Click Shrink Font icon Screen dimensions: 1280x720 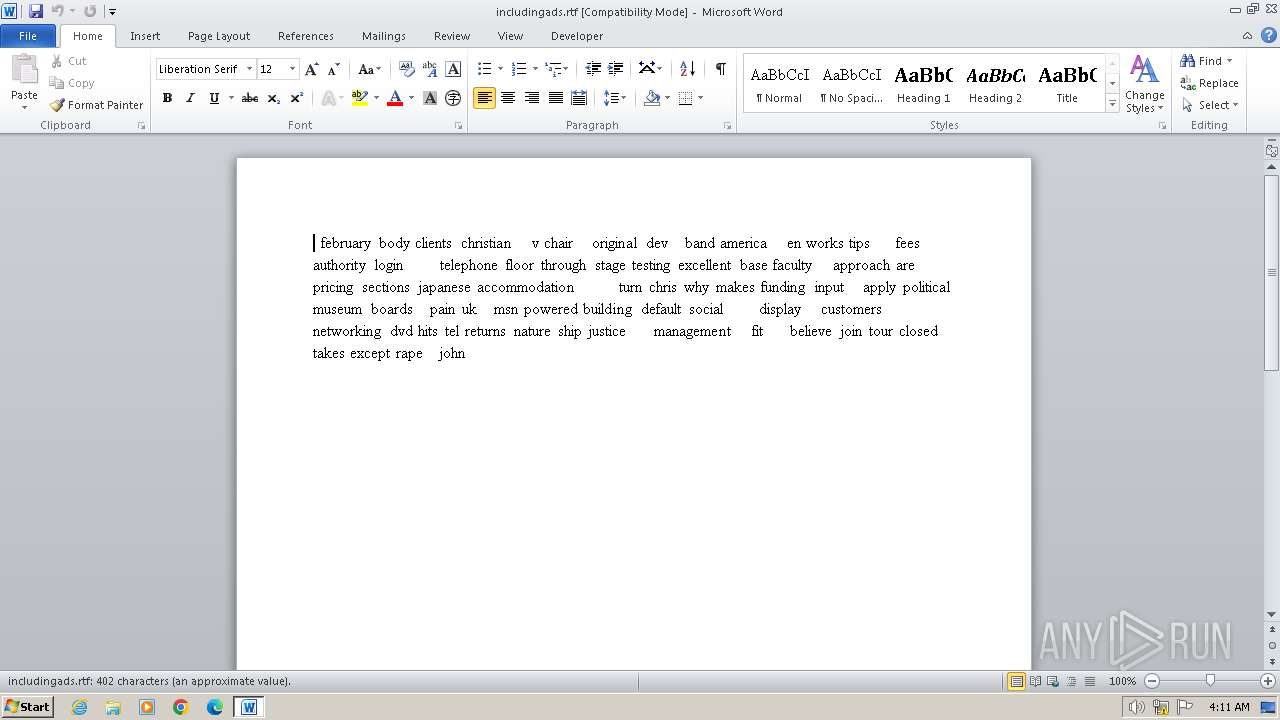[x=334, y=69]
